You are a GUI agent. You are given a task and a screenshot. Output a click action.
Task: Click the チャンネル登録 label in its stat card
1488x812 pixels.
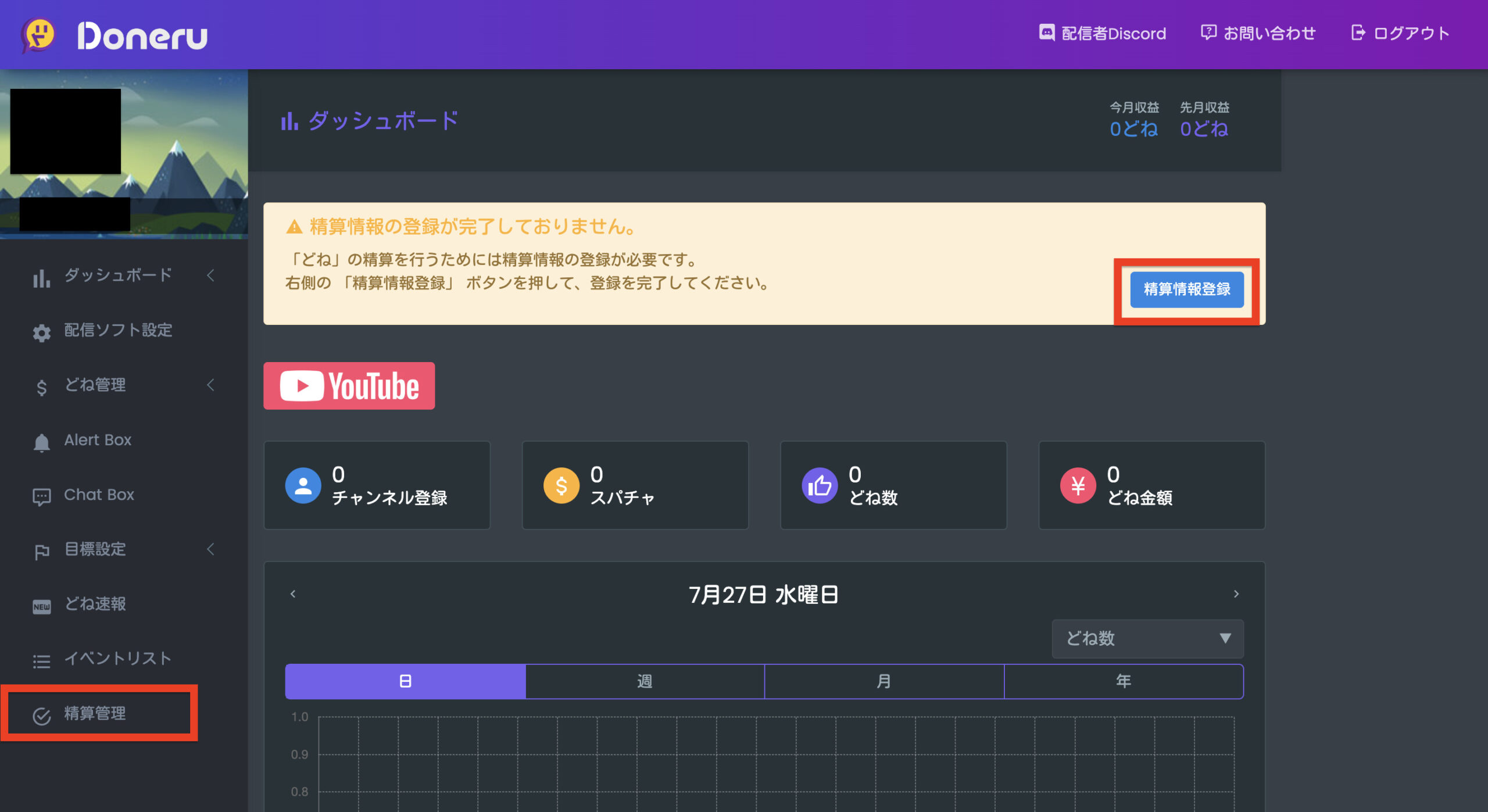pos(389,498)
